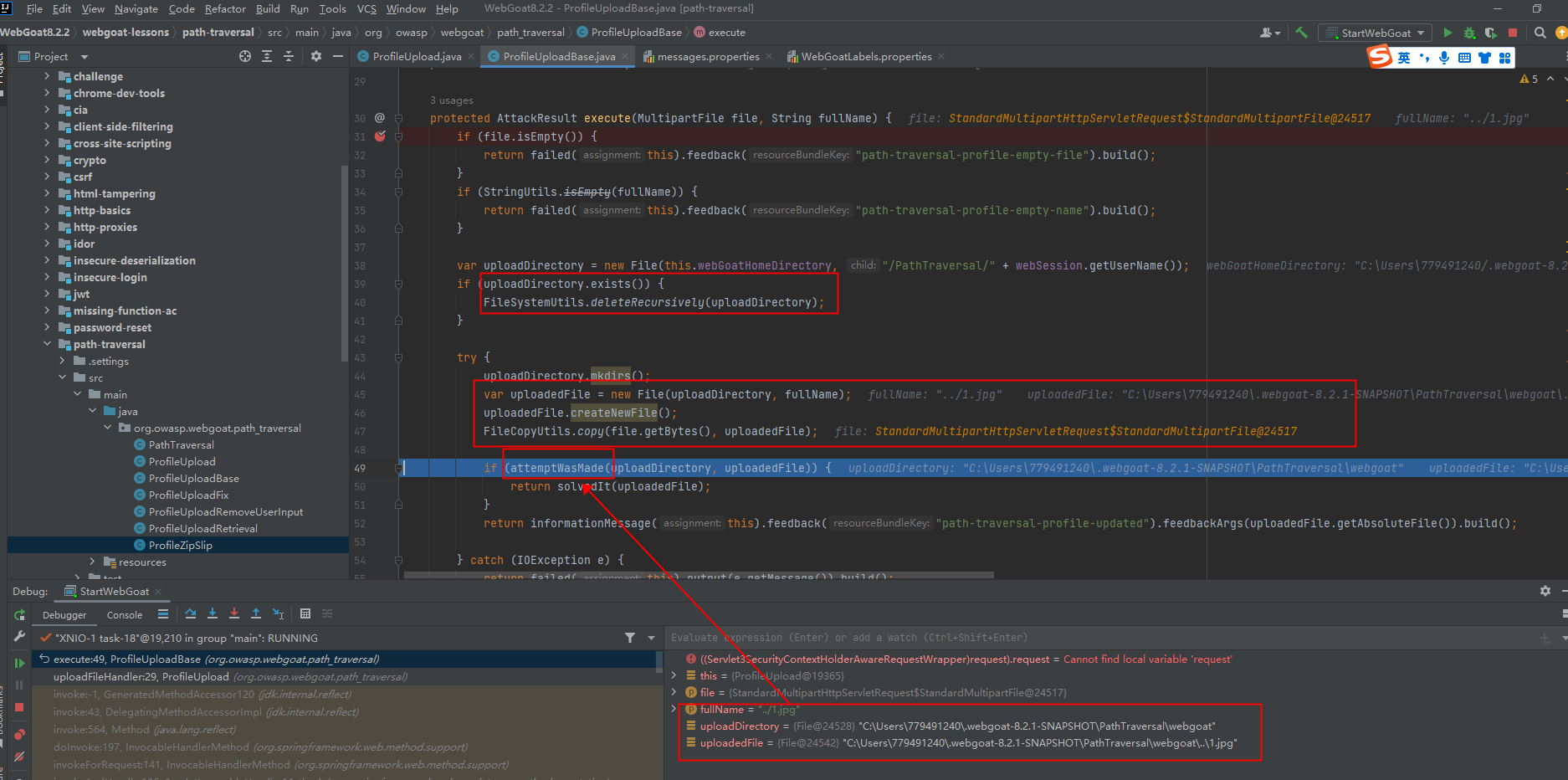Click the Force Step Into red arrow icon

(x=234, y=613)
